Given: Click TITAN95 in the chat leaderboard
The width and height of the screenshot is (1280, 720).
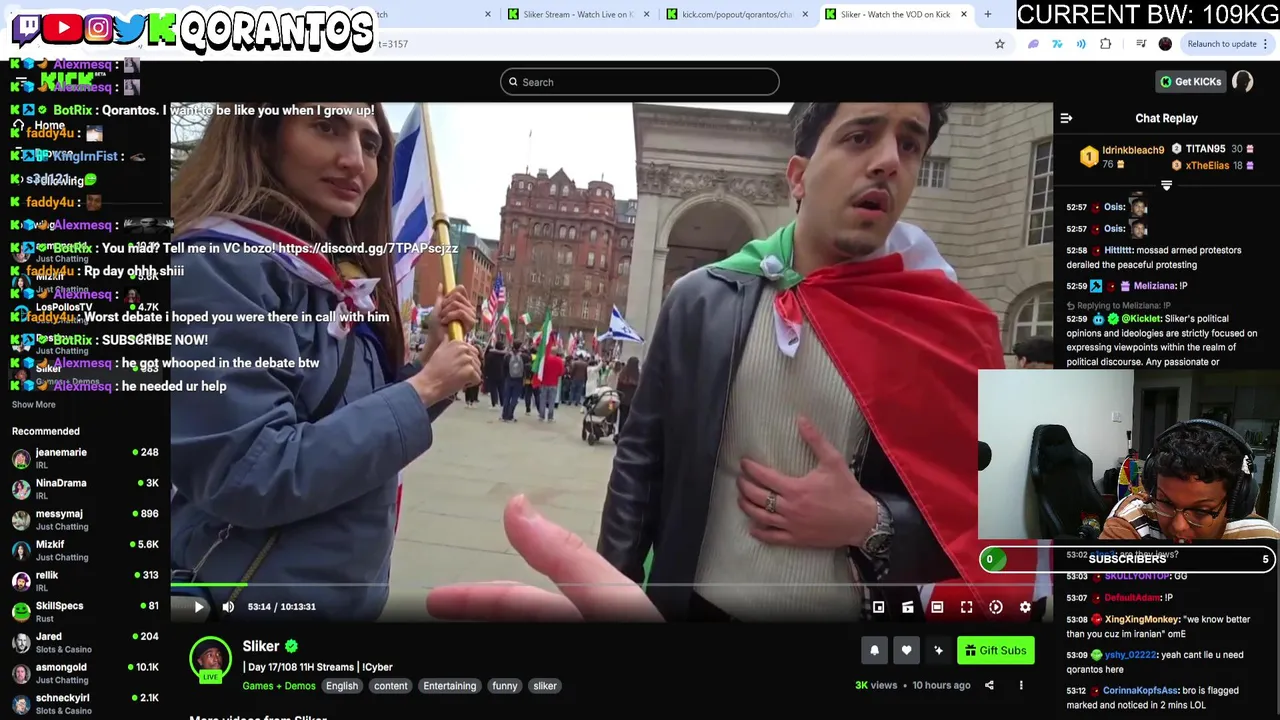Looking at the screenshot, I should point(1205,149).
